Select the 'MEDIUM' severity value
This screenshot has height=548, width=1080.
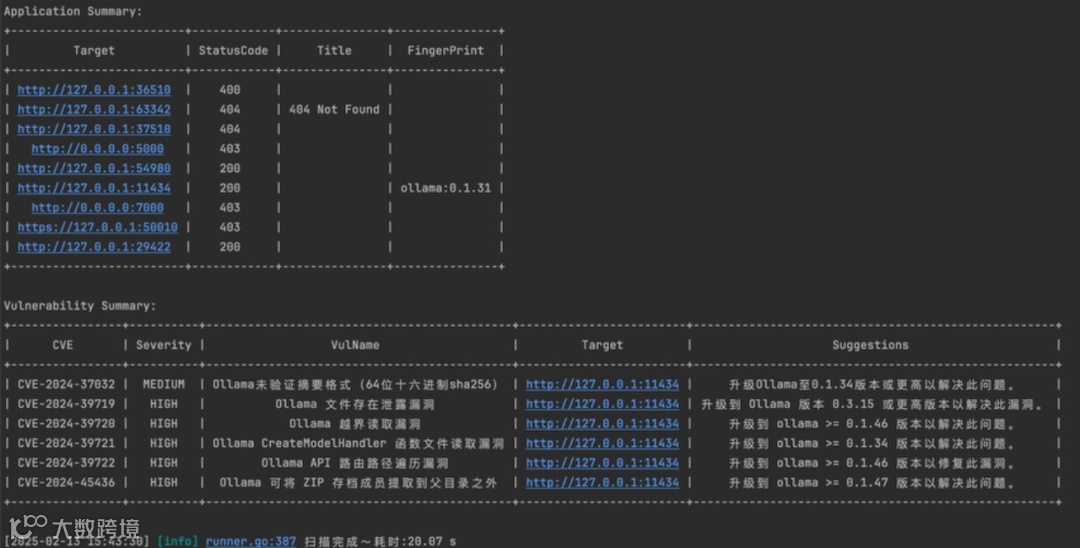[x=164, y=384]
